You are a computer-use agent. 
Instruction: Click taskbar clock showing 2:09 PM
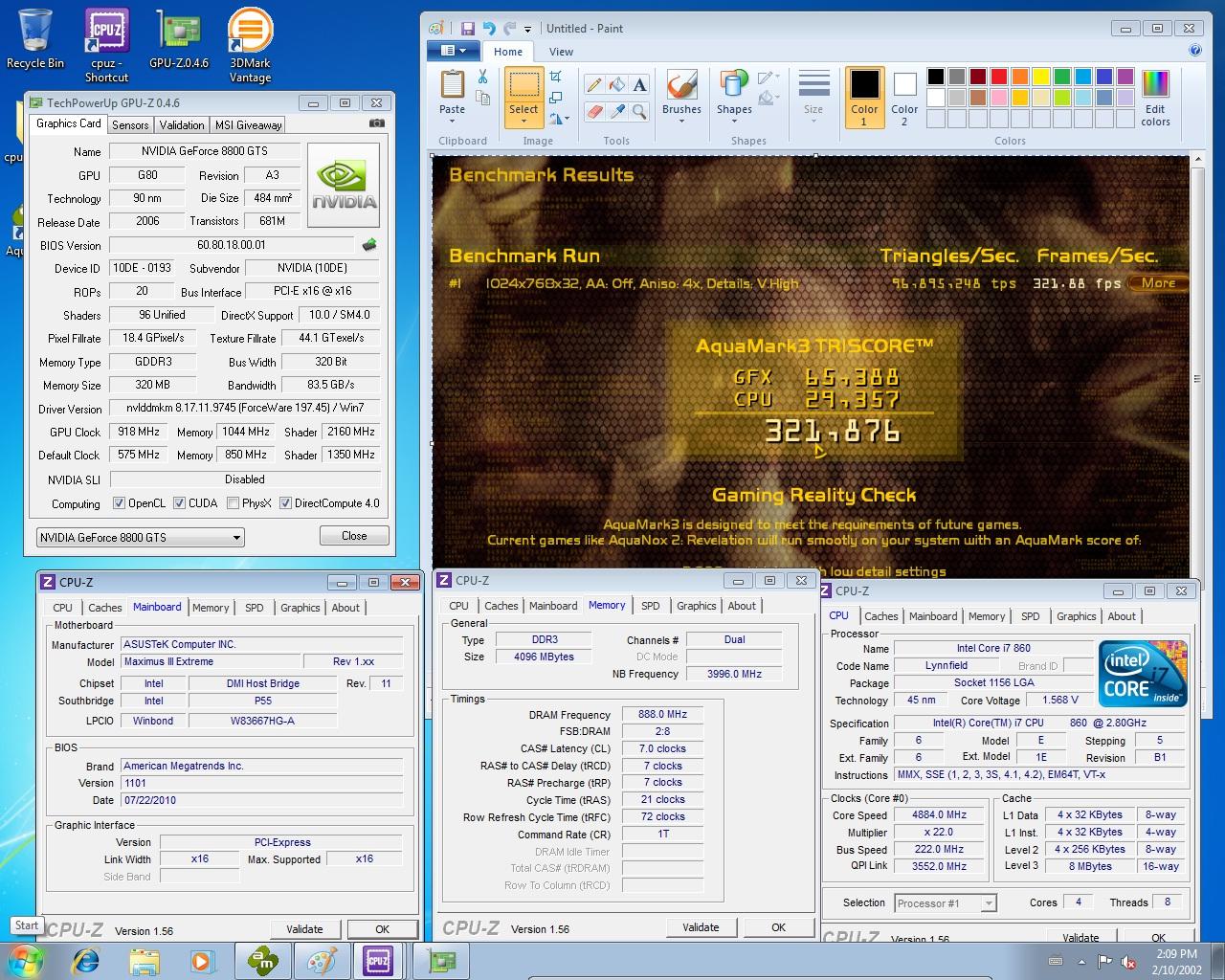(x=1176, y=953)
